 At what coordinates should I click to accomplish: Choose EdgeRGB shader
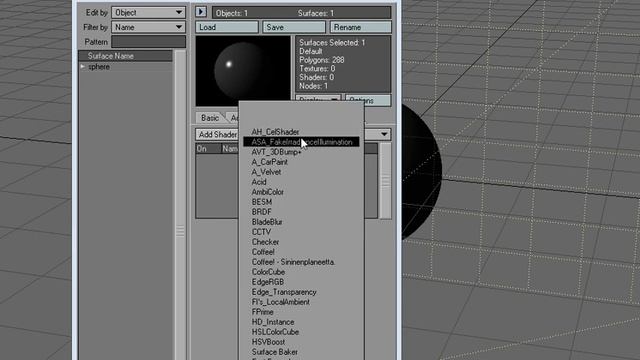pyautogui.click(x=268, y=282)
